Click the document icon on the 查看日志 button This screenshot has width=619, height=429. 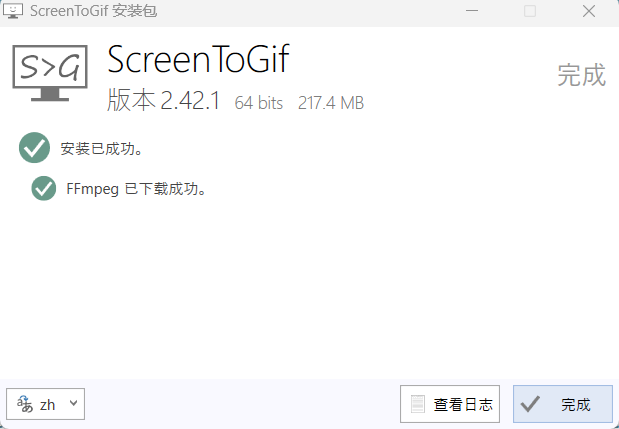point(419,404)
